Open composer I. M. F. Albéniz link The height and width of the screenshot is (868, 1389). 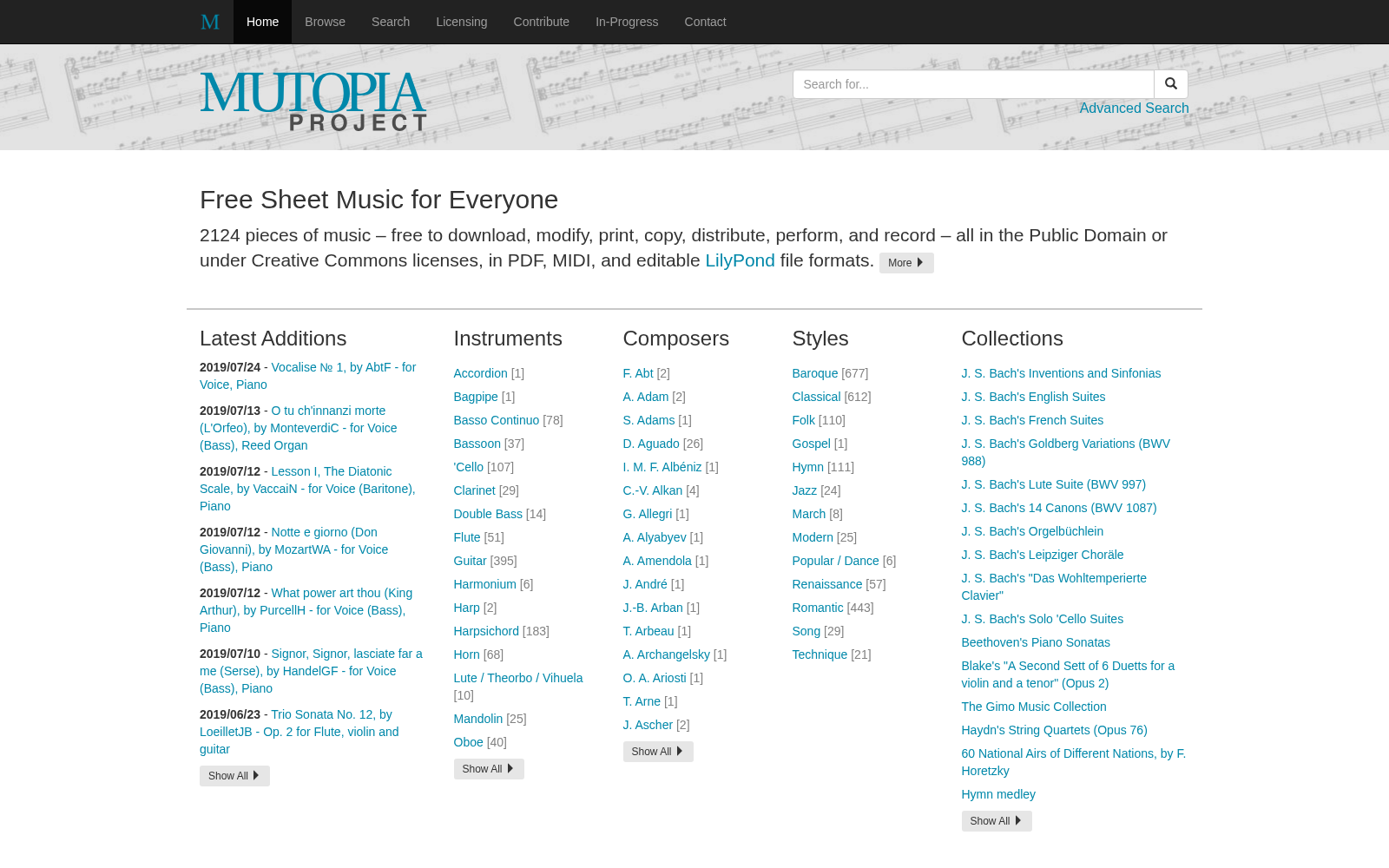(x=662, y=467)
